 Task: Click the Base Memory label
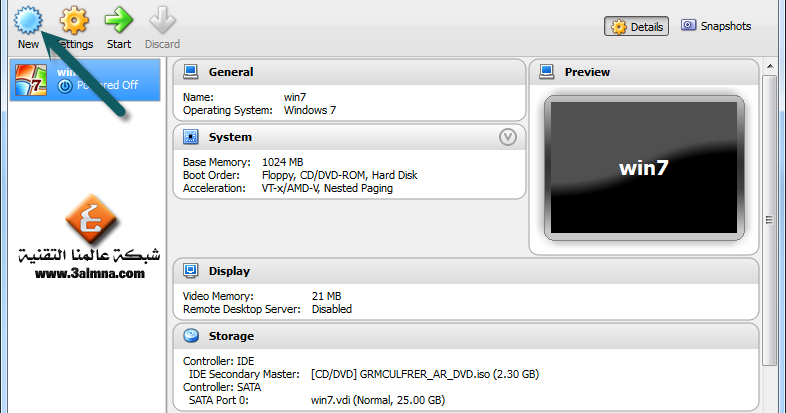click(x=217, y=162)
